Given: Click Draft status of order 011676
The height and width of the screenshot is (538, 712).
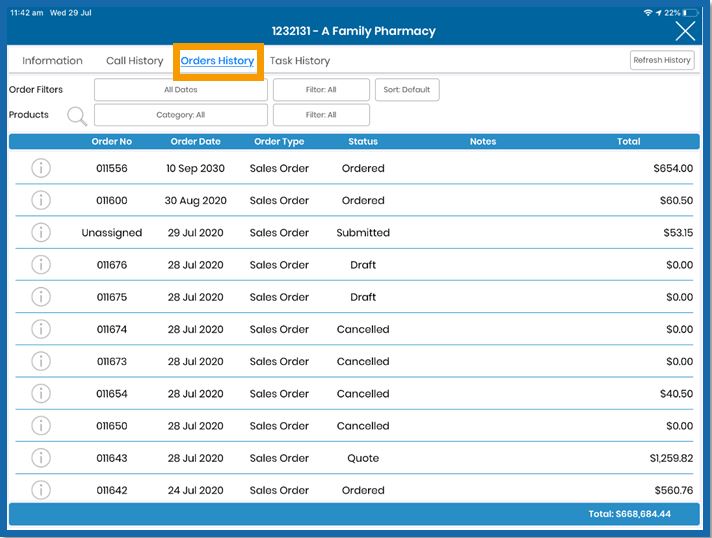Looking at the screenshot, I should pos(363,265).
